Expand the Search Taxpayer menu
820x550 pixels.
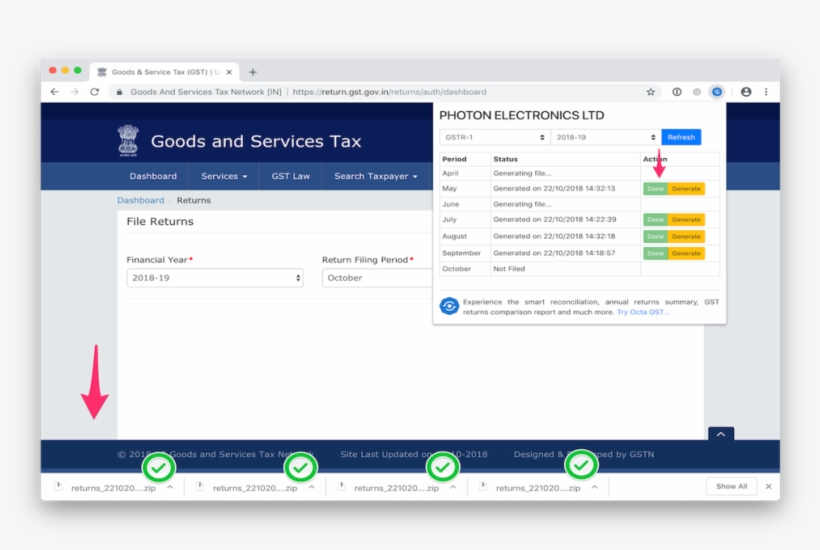(x=376, y=176)
